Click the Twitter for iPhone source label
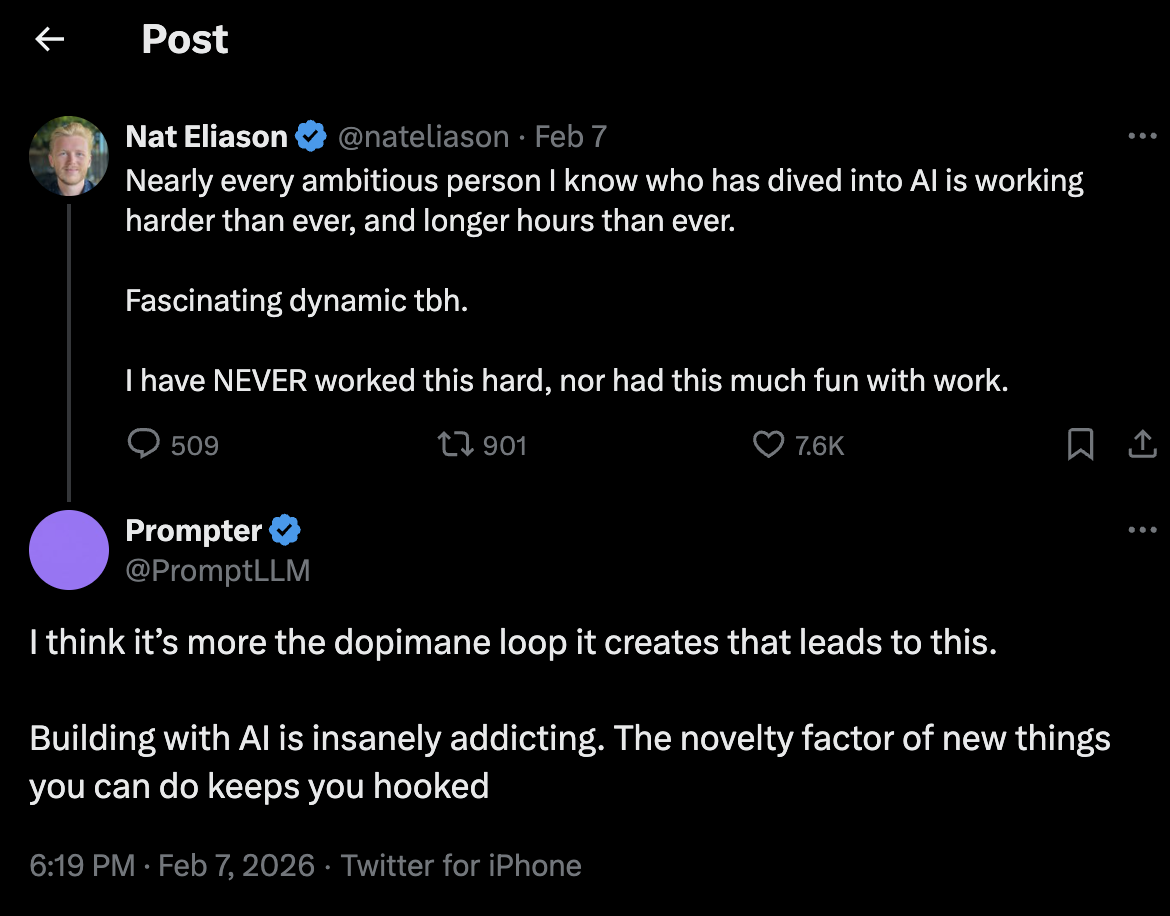 pyautogui.click(x=461, y=865)
